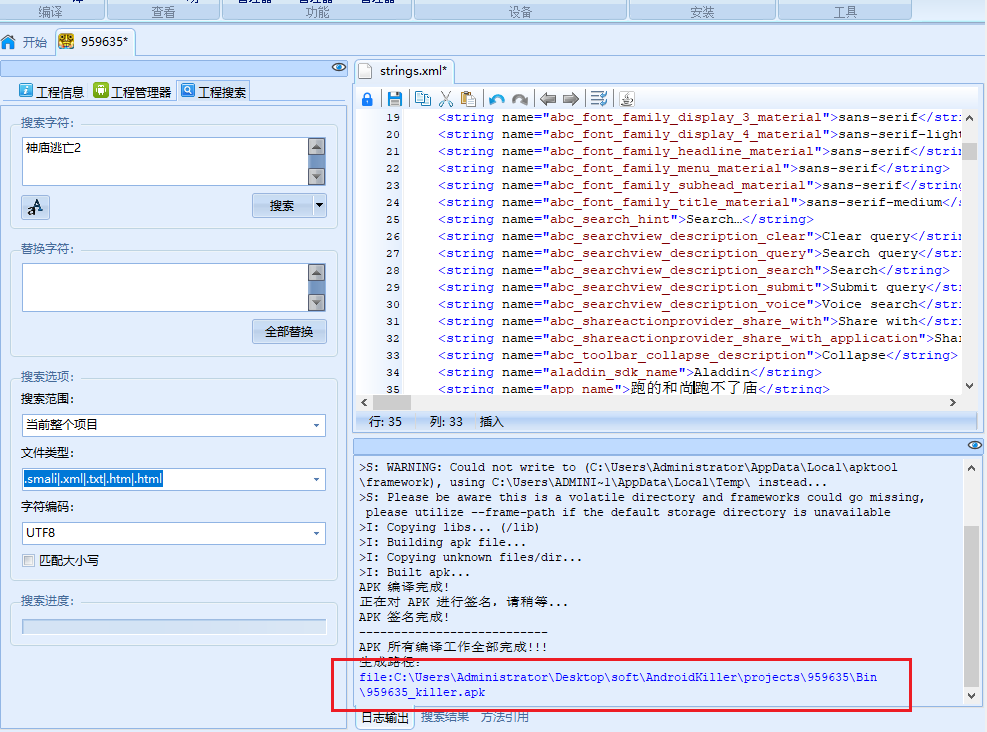Expand the 搜索范围 combo box

click(316, 425)
